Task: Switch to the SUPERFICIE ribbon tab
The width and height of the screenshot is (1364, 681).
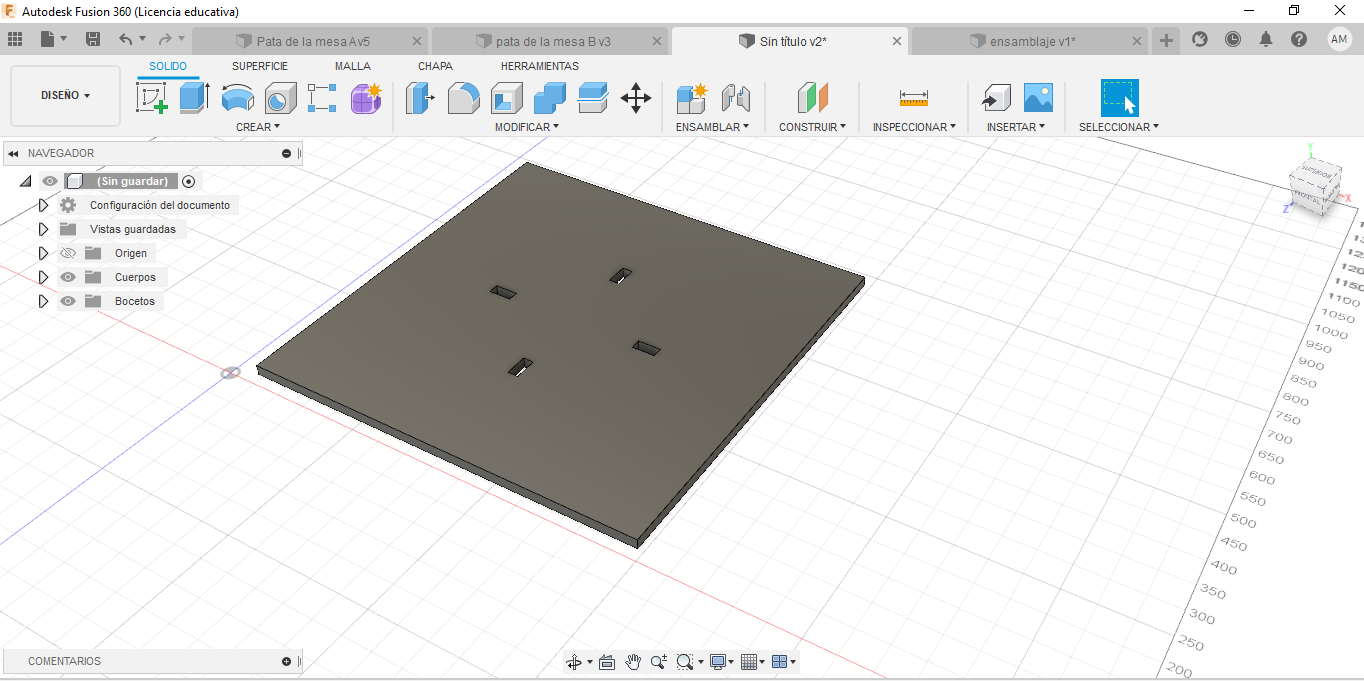Action: coord(260,66)
